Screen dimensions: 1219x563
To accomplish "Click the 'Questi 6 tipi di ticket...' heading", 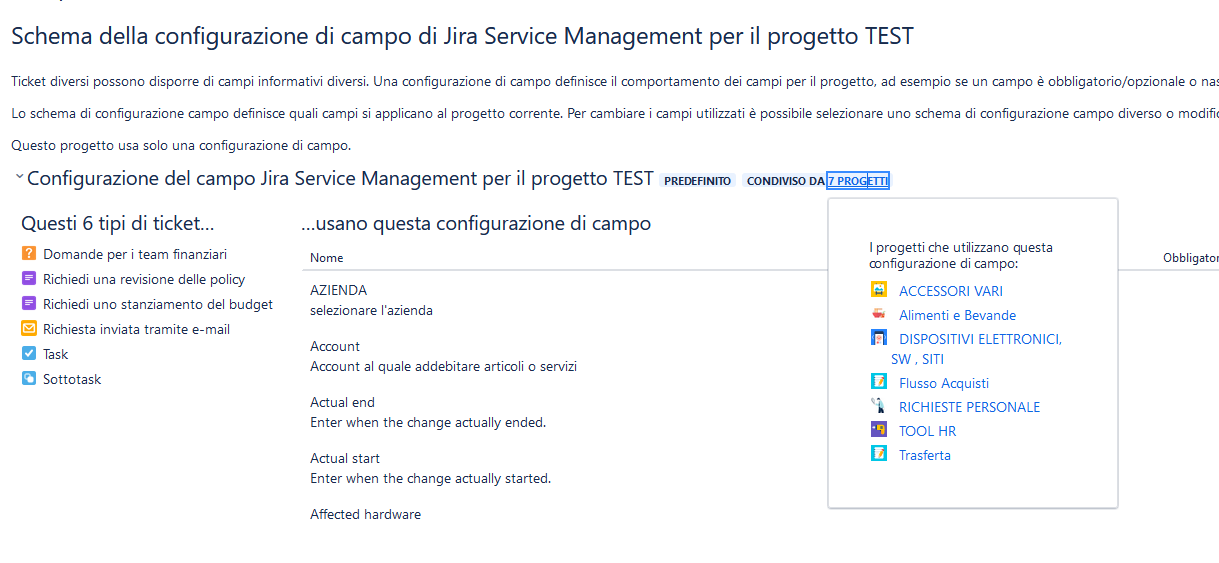I will (118, 223).
